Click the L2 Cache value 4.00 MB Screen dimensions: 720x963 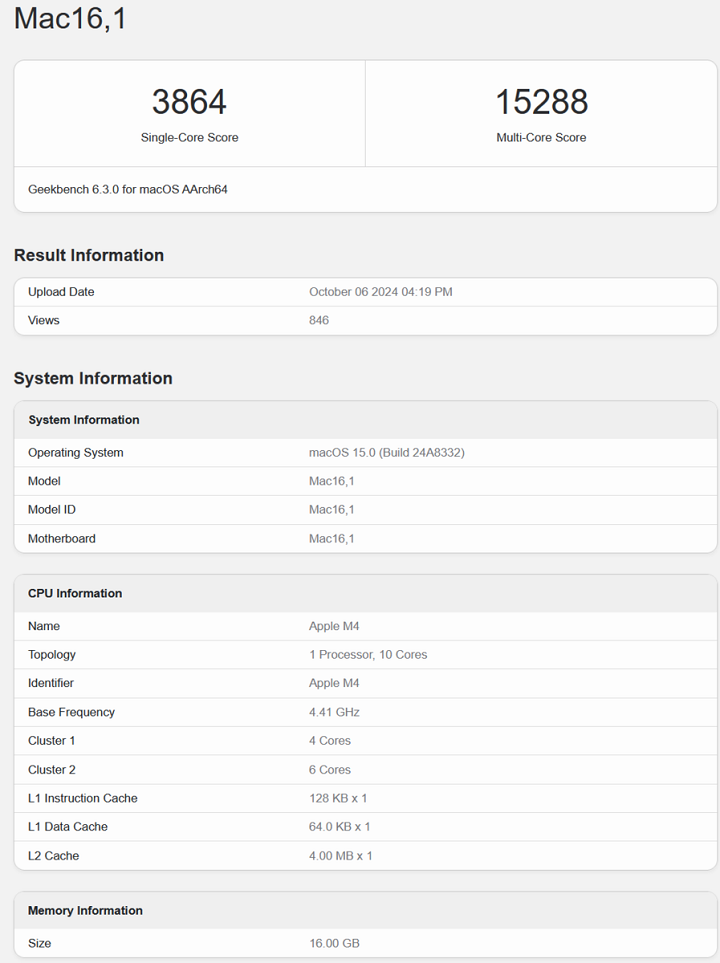pos(341,856)
